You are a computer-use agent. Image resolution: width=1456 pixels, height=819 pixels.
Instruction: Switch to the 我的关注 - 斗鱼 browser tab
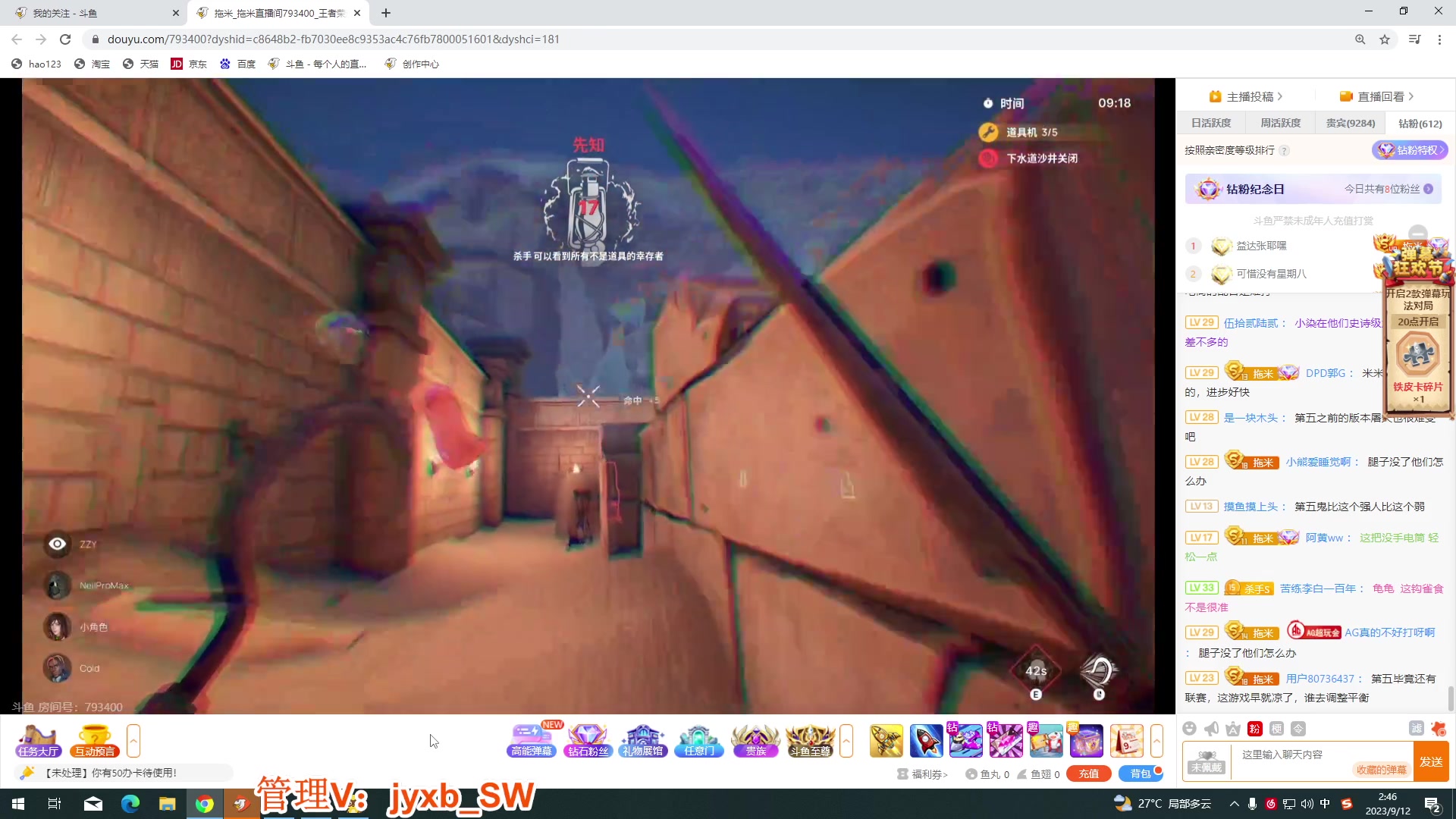pyautogui.click(x=95, y=13)
